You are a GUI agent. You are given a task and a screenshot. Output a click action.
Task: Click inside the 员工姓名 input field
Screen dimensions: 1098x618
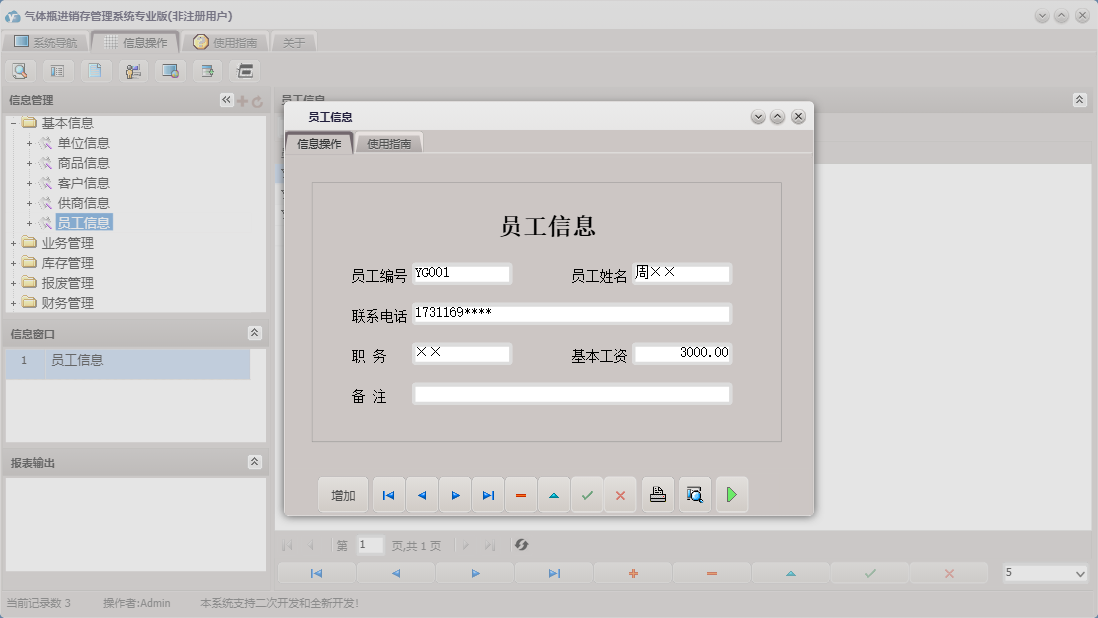pyautogui.click(x=681, y=272)
